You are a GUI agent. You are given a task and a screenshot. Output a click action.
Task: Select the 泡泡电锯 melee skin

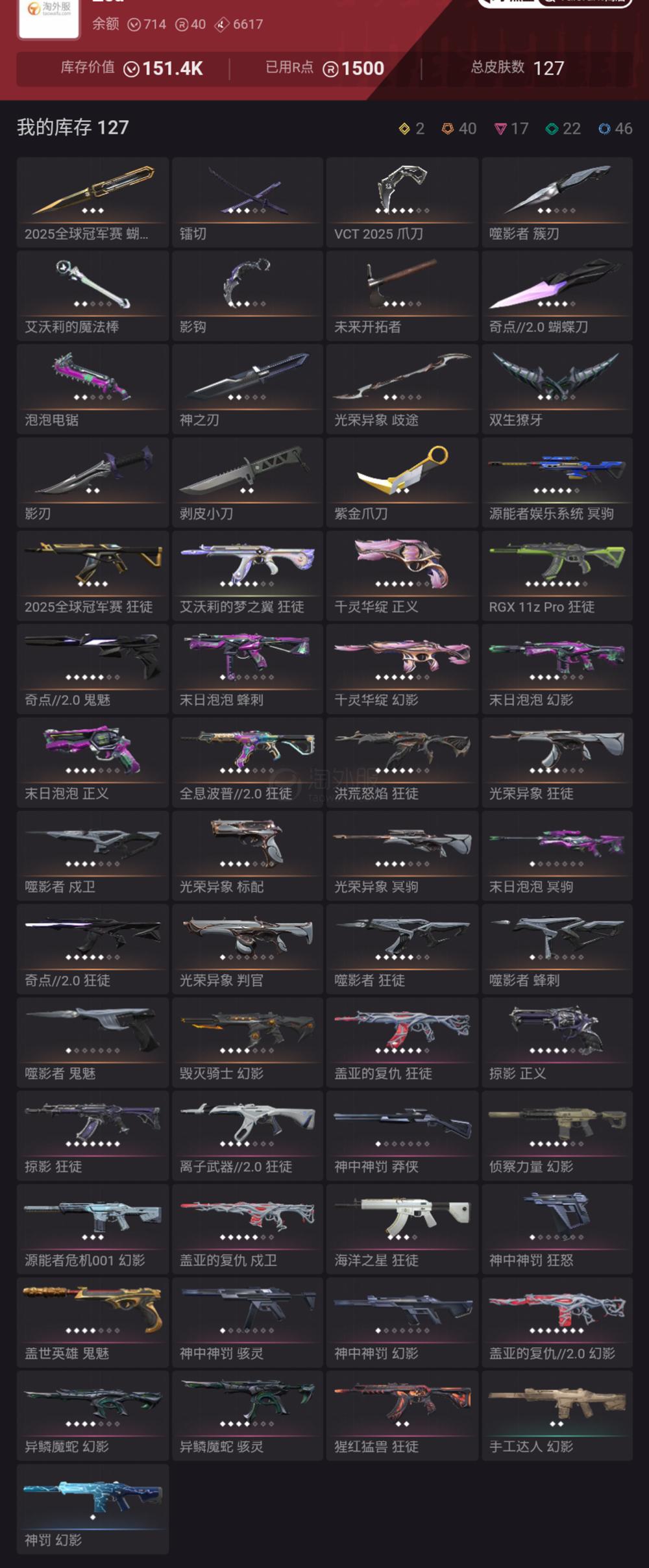pos(93,389)
